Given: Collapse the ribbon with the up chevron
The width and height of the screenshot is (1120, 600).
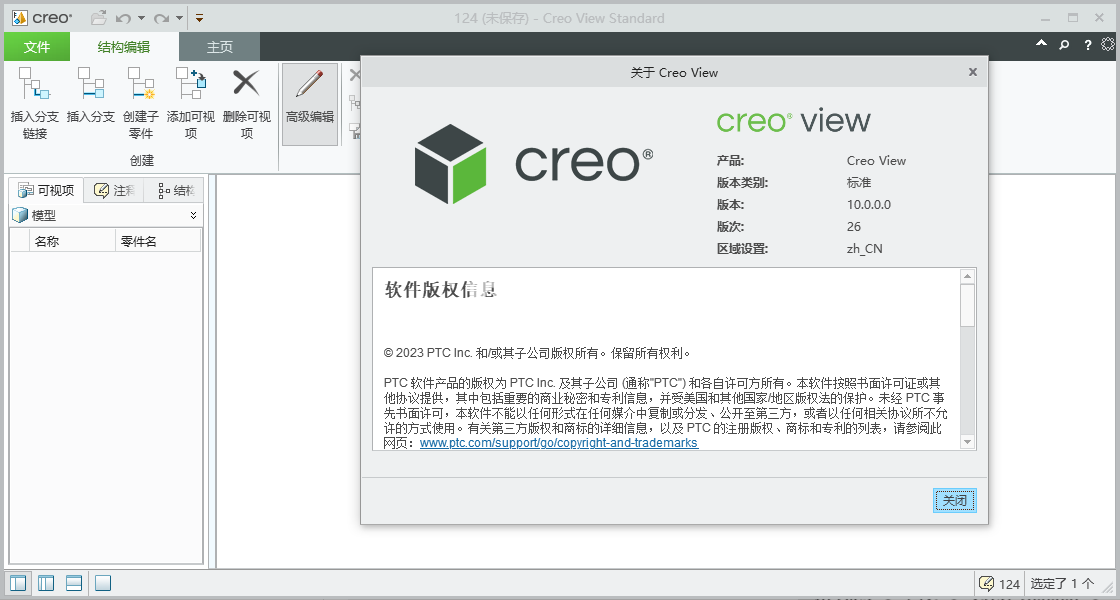Looking at the screenshot, I should [x=1041, y=44].
